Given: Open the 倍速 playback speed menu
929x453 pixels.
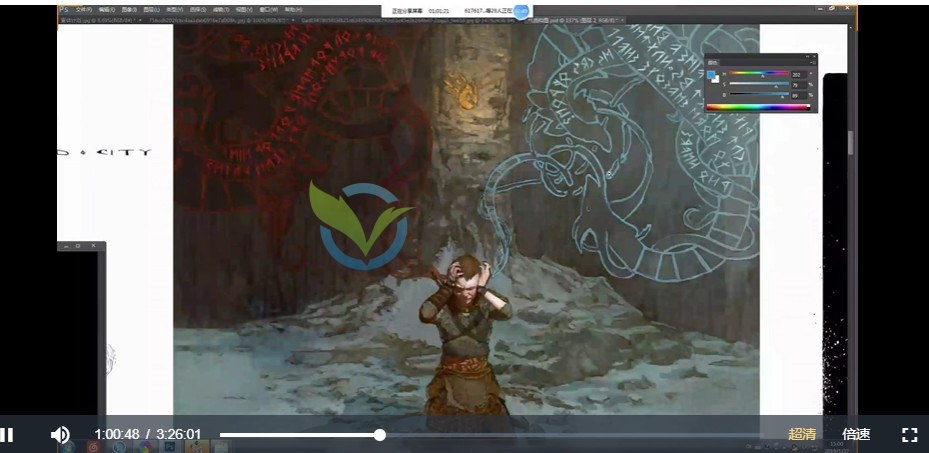Looking at the screenshot, I should click(856, 435).
